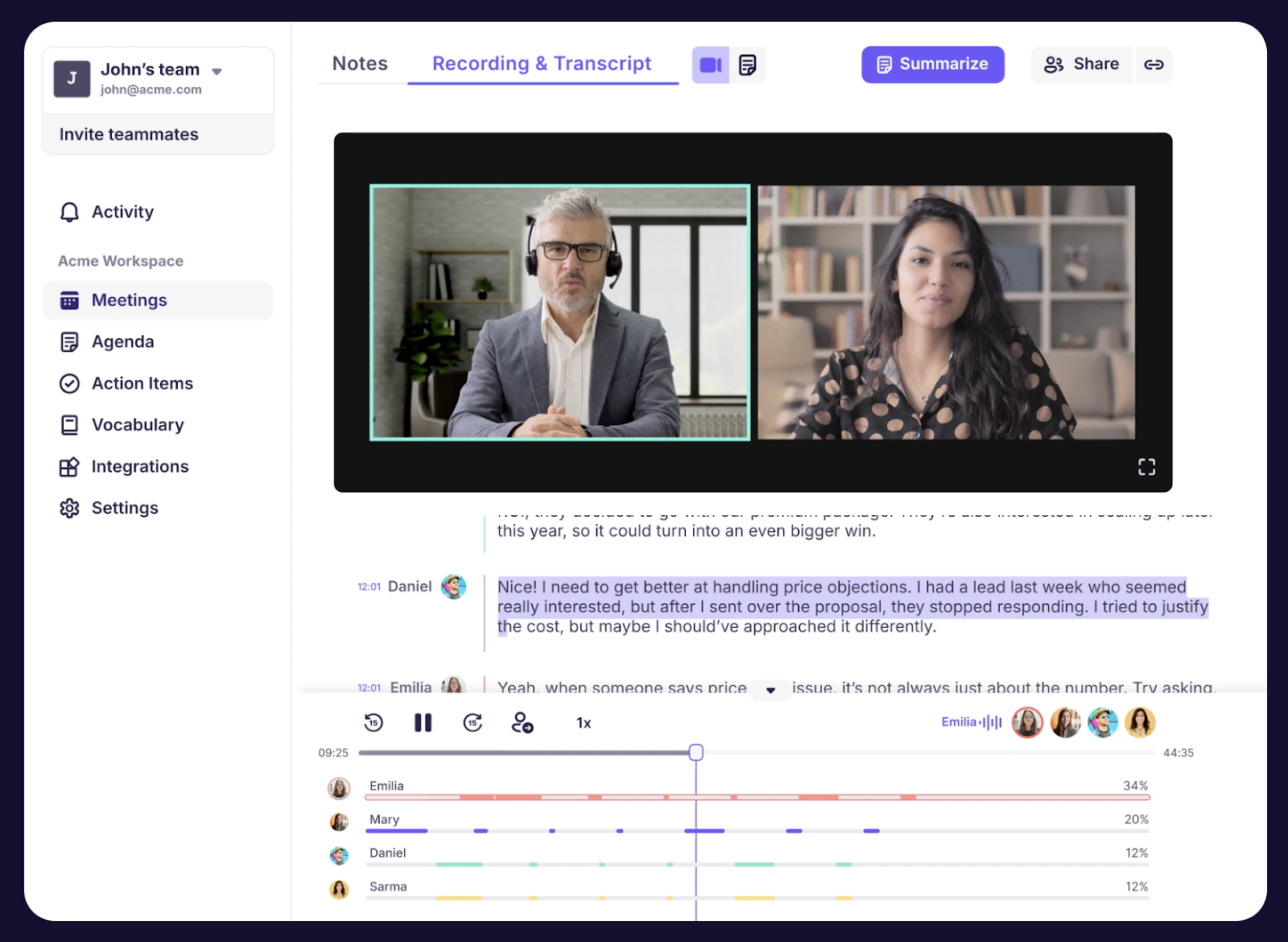
Task: Click the Acme Workspace heading
Action: [121, 261]
